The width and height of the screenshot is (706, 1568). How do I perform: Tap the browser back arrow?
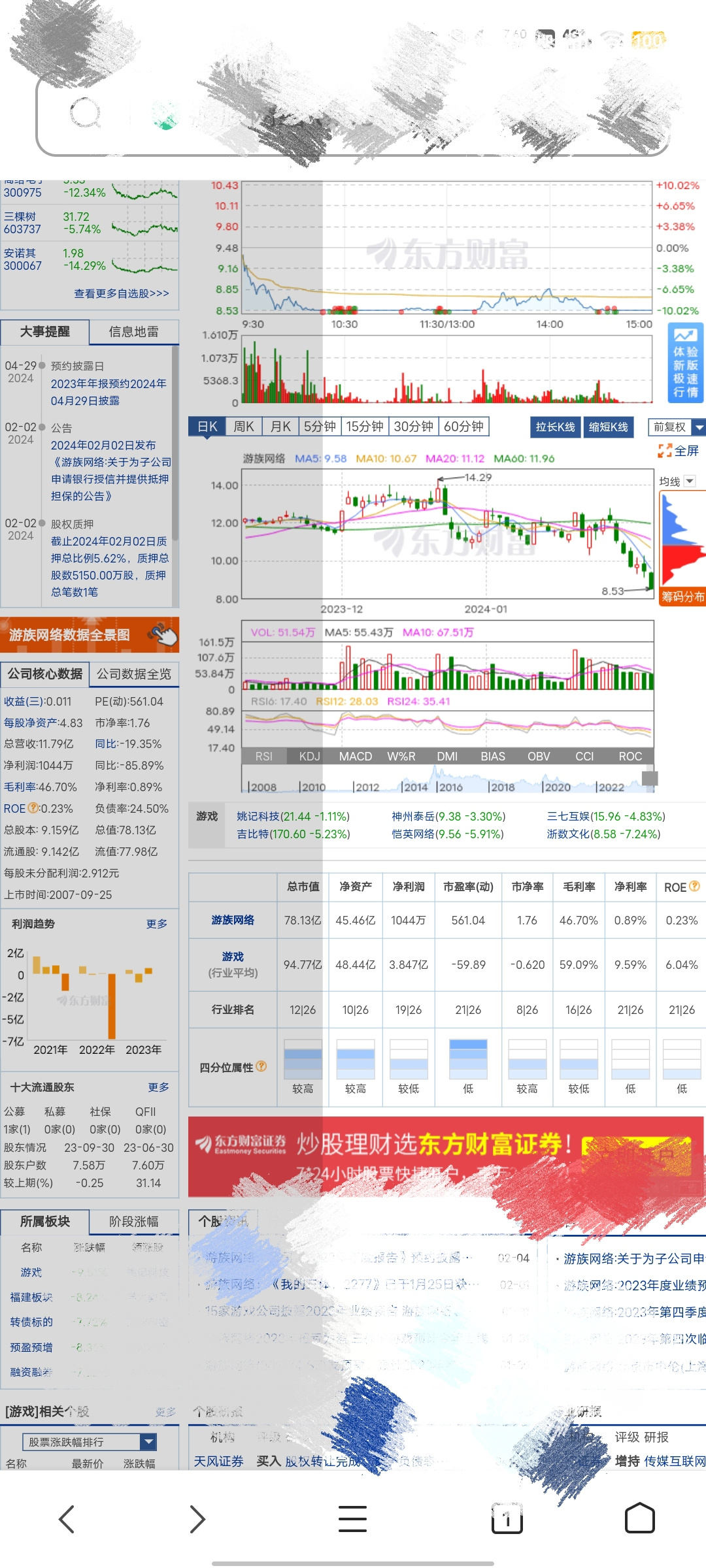(67, 1519)
